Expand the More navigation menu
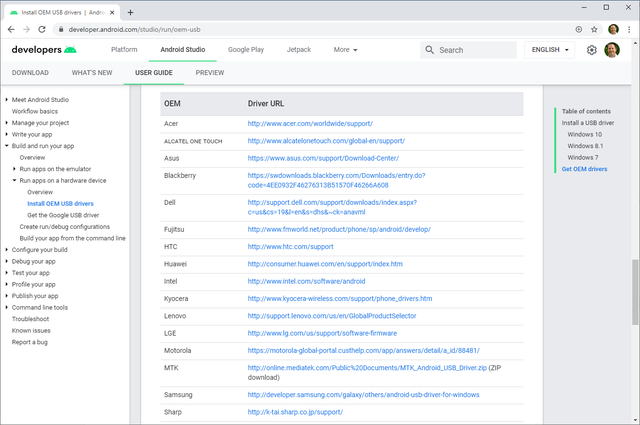 coord(345,49)
